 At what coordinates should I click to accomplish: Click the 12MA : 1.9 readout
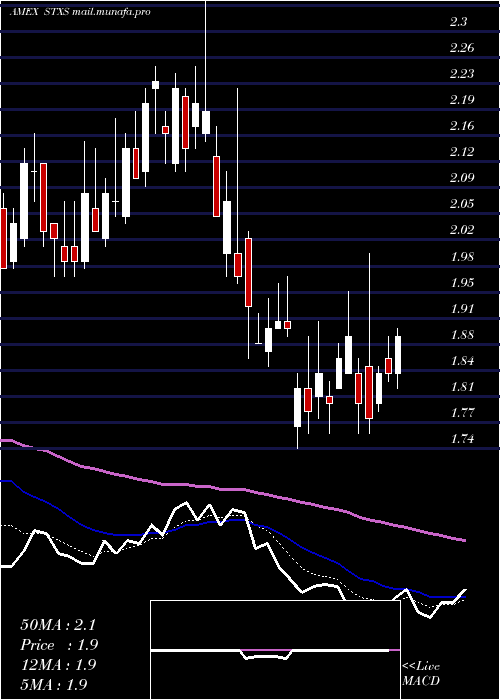tap(58, 665)
